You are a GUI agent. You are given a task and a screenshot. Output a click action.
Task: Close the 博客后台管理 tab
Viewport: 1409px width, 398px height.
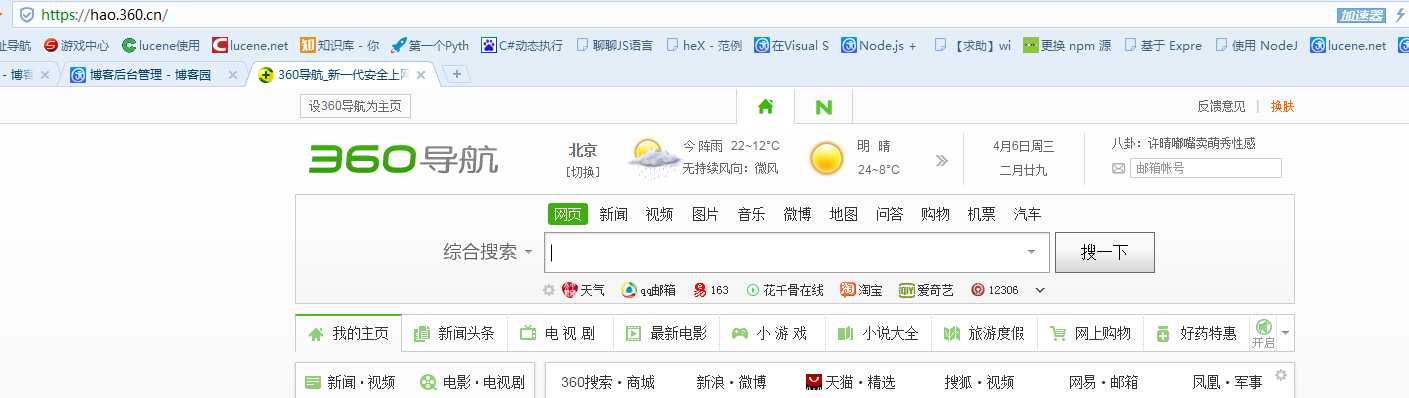coord(233,75)
